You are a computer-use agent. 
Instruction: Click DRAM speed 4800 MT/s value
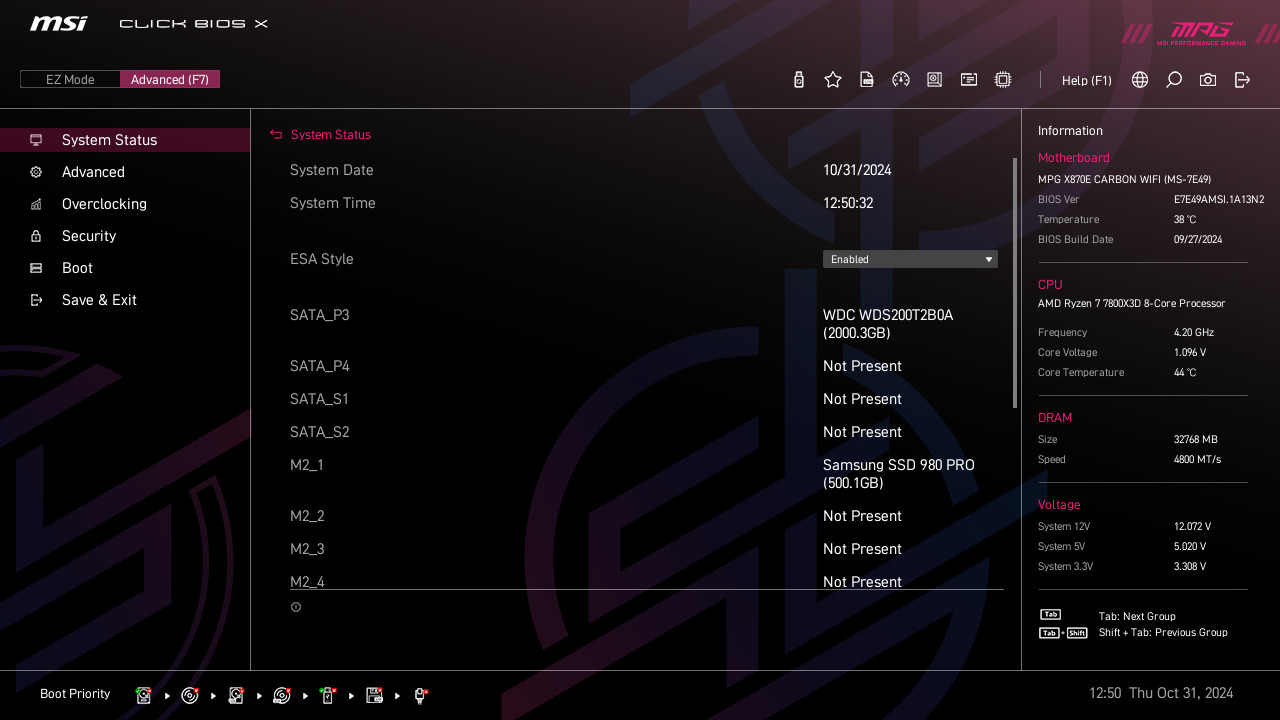[x=1197, y=460]
